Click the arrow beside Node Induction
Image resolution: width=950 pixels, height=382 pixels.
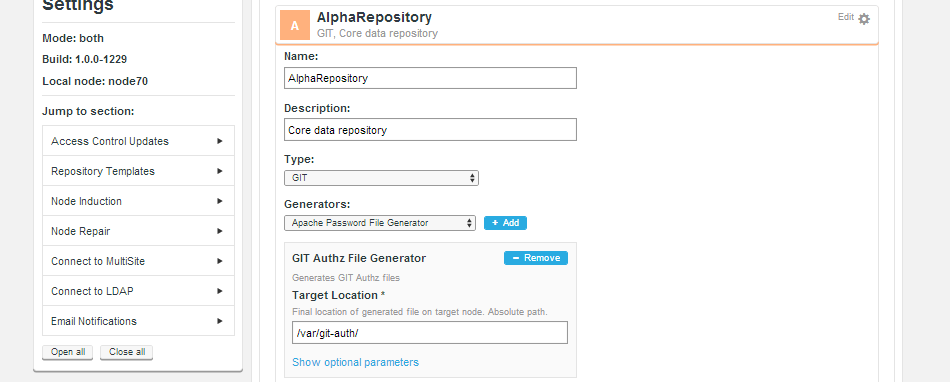point(220,201)
